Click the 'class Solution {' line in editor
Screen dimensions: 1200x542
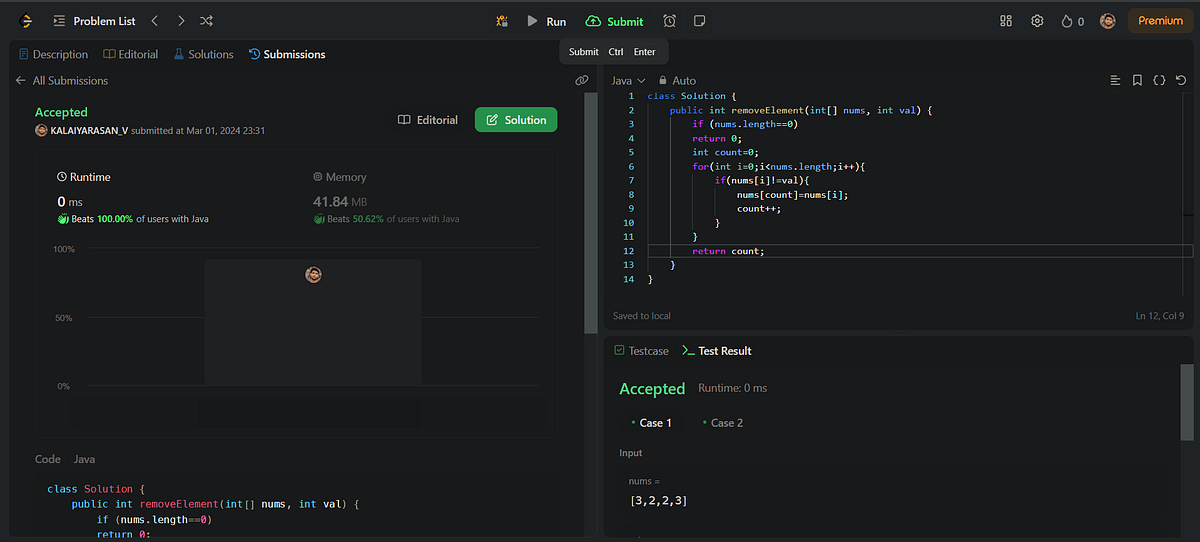click(x=692, y=96)
